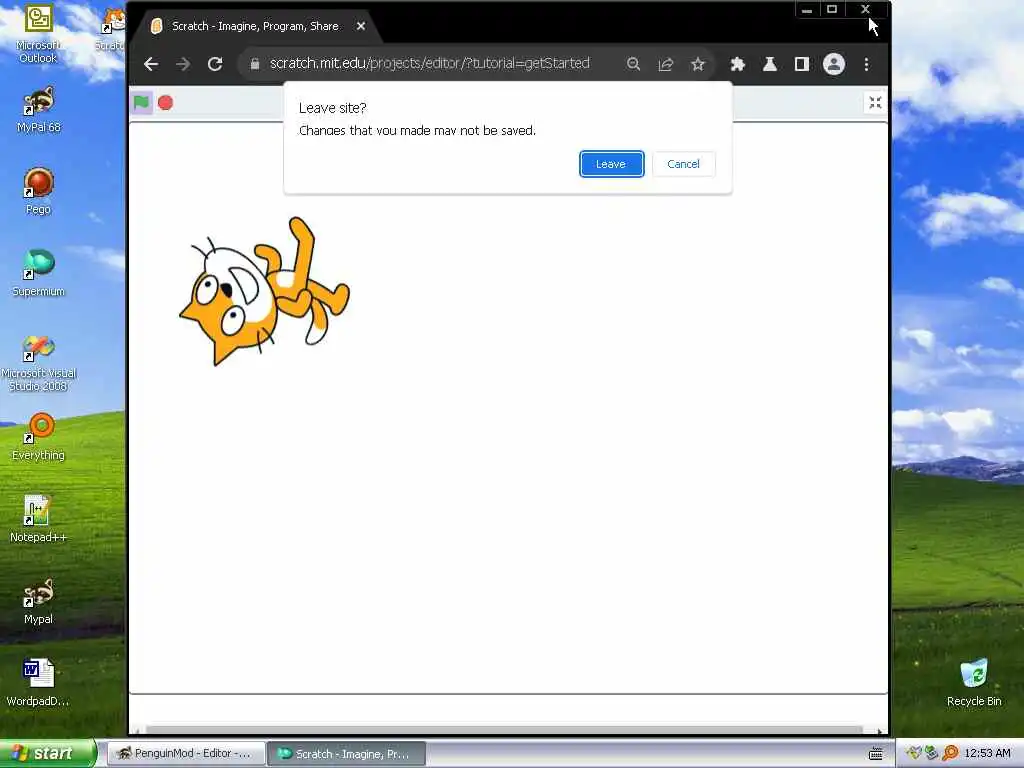Focus the scratch.mit.edu address bar

(x=430, y=63)
